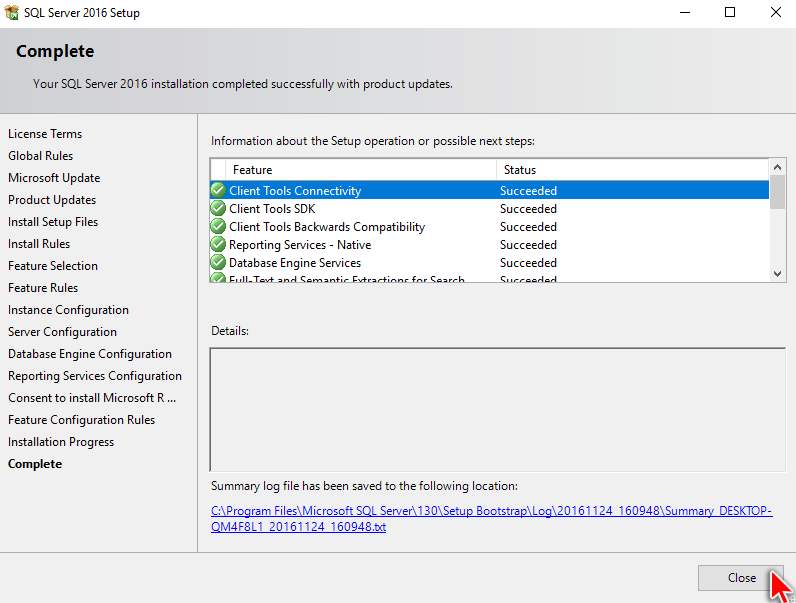The width and height of the screenshot is (796, 603).
Task: Click the feature list scroll up arrow
Action: [x=777, y=167]
